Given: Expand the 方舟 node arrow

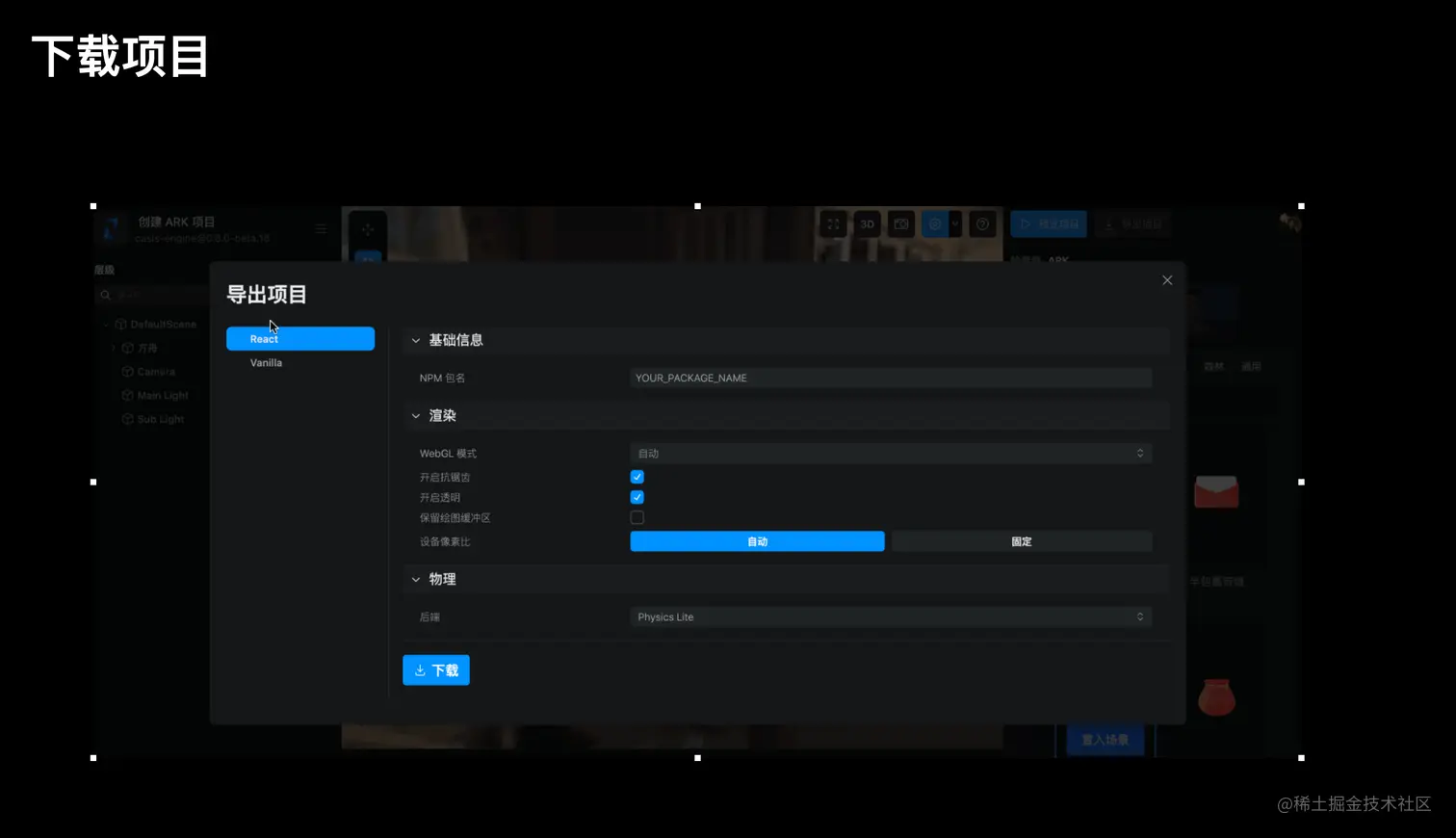Looking at the screenshot, I should click(114, 348).
